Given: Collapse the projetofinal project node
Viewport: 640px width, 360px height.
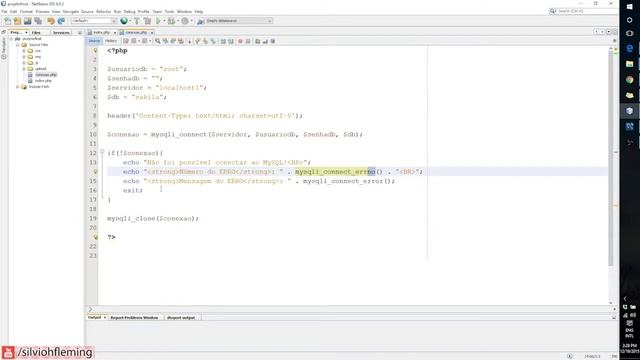Looking at the screenshot, I should pyautogui.click(x=11, y=39).
